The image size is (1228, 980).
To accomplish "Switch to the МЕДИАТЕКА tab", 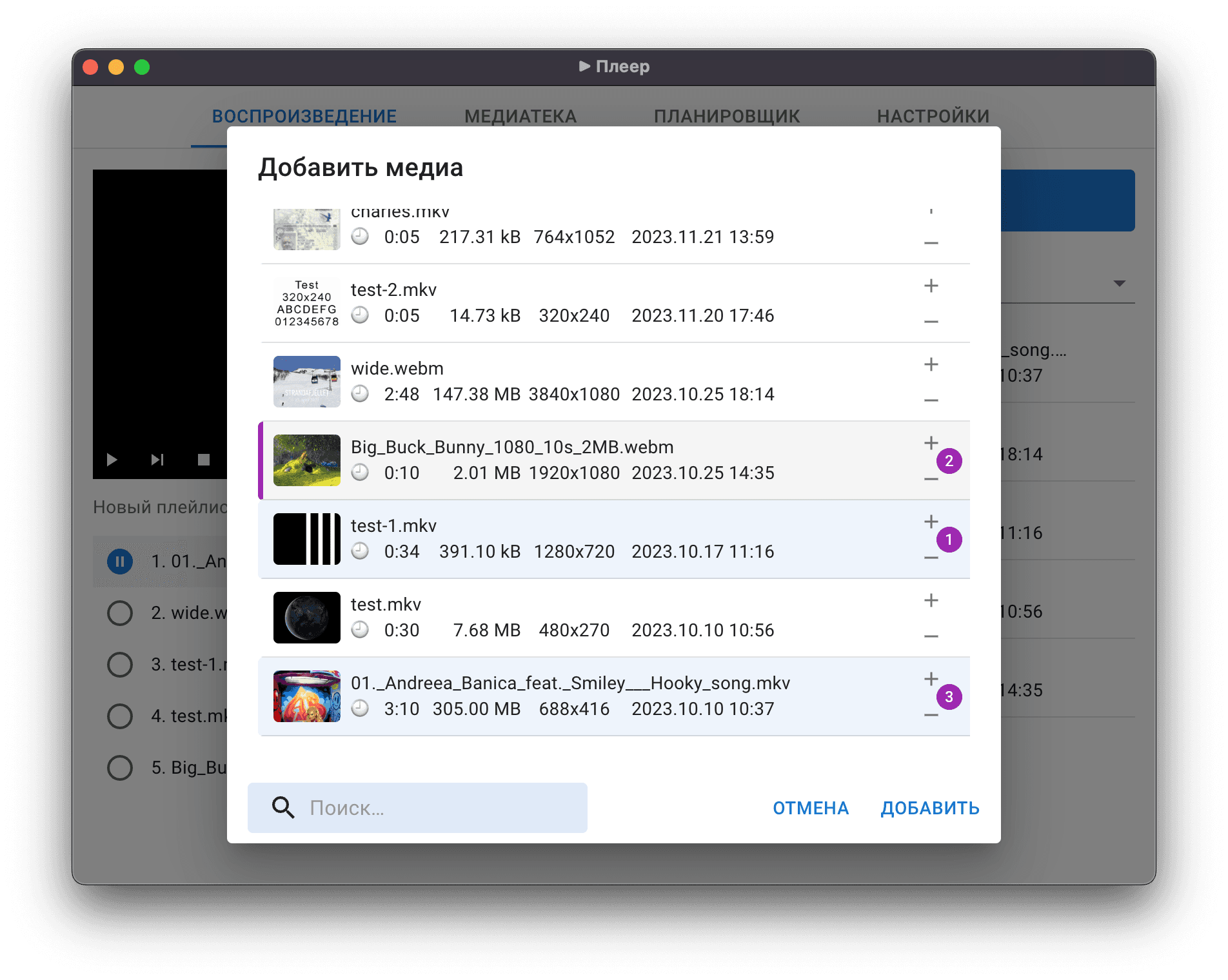I will [520, 116].
